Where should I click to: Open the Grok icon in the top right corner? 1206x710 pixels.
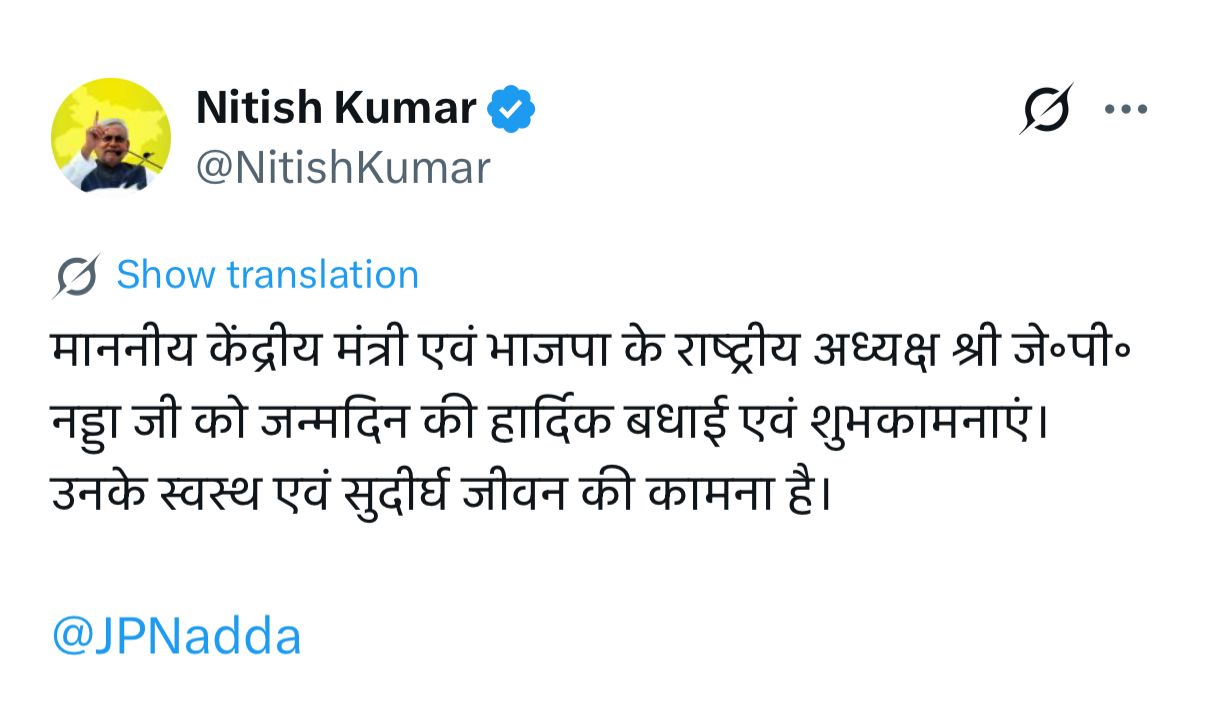(1046, 108)
